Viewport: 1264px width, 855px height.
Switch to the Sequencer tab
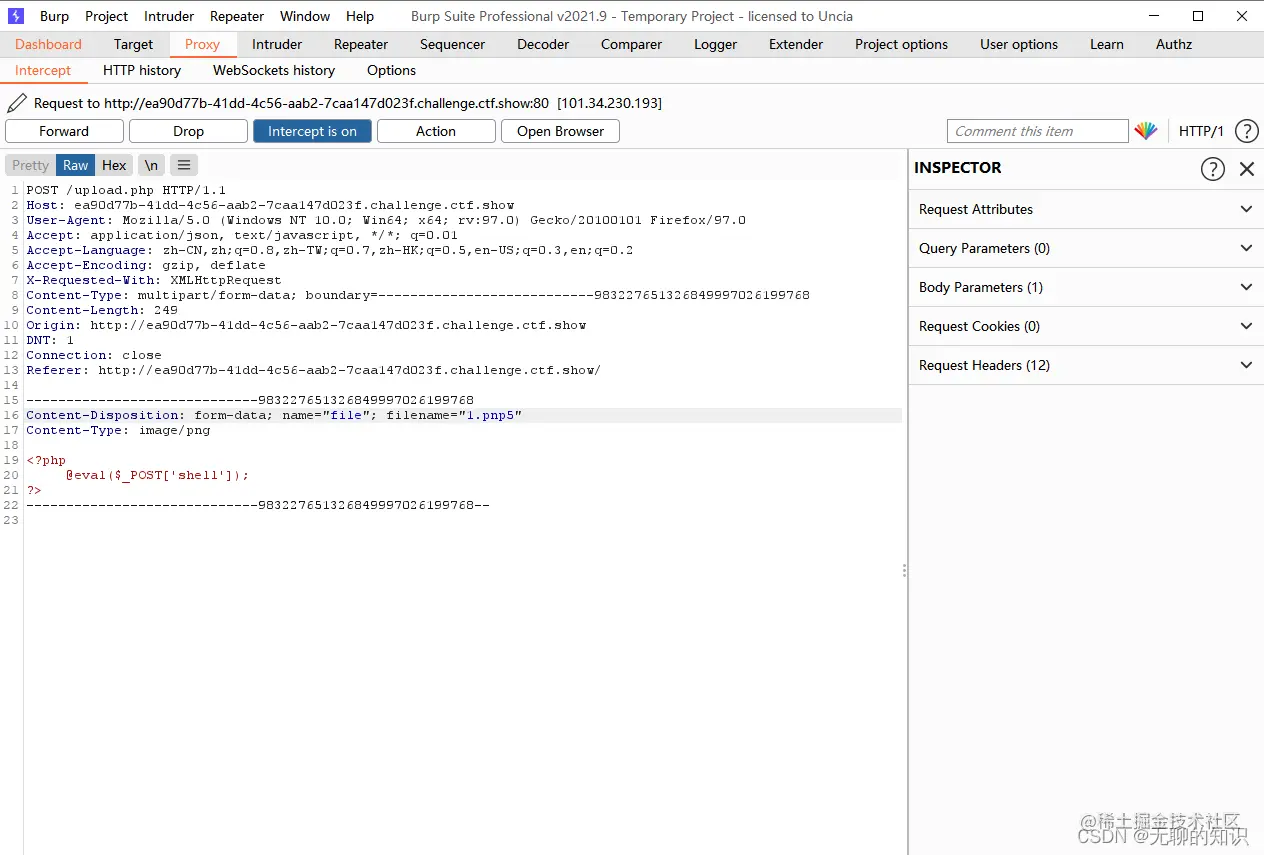click(x=452, y=44)
